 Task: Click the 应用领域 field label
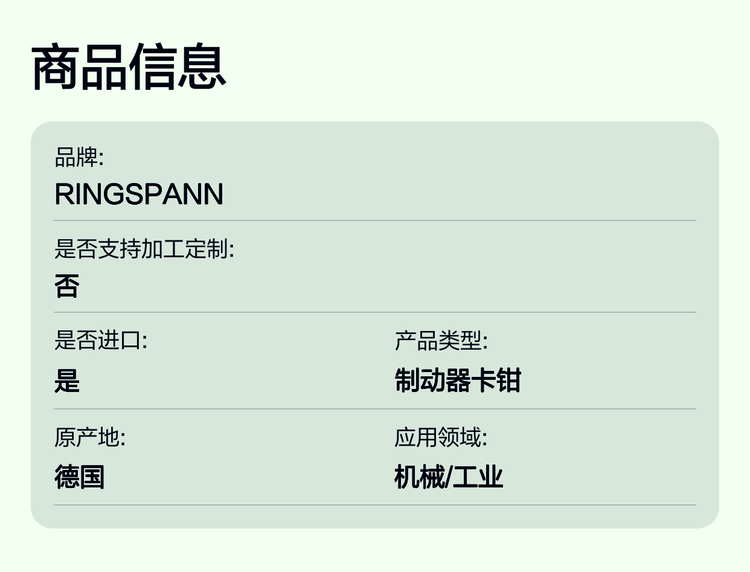[441, 437]
